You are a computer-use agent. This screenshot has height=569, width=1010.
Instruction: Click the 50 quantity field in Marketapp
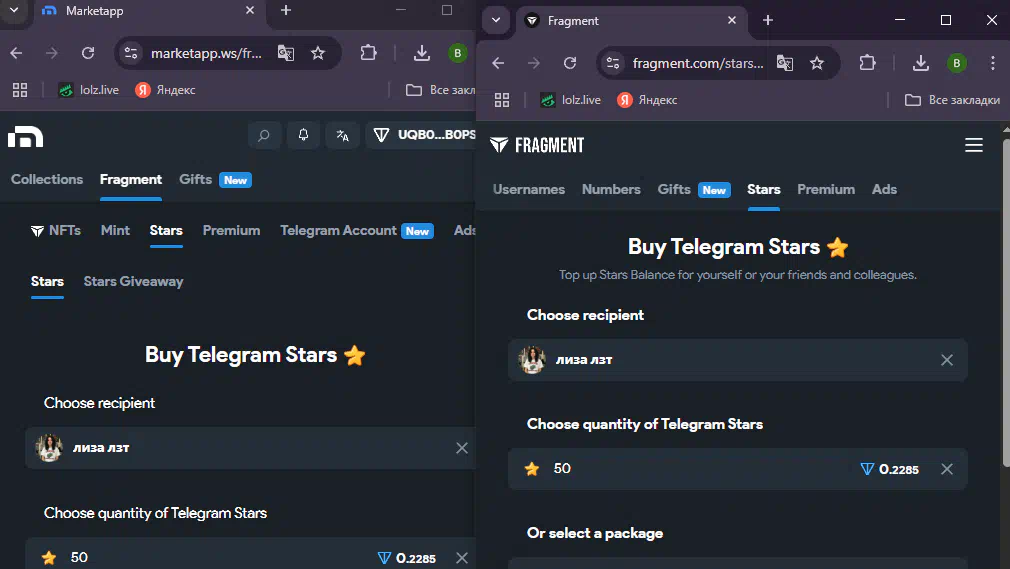(x=251, y=555)
